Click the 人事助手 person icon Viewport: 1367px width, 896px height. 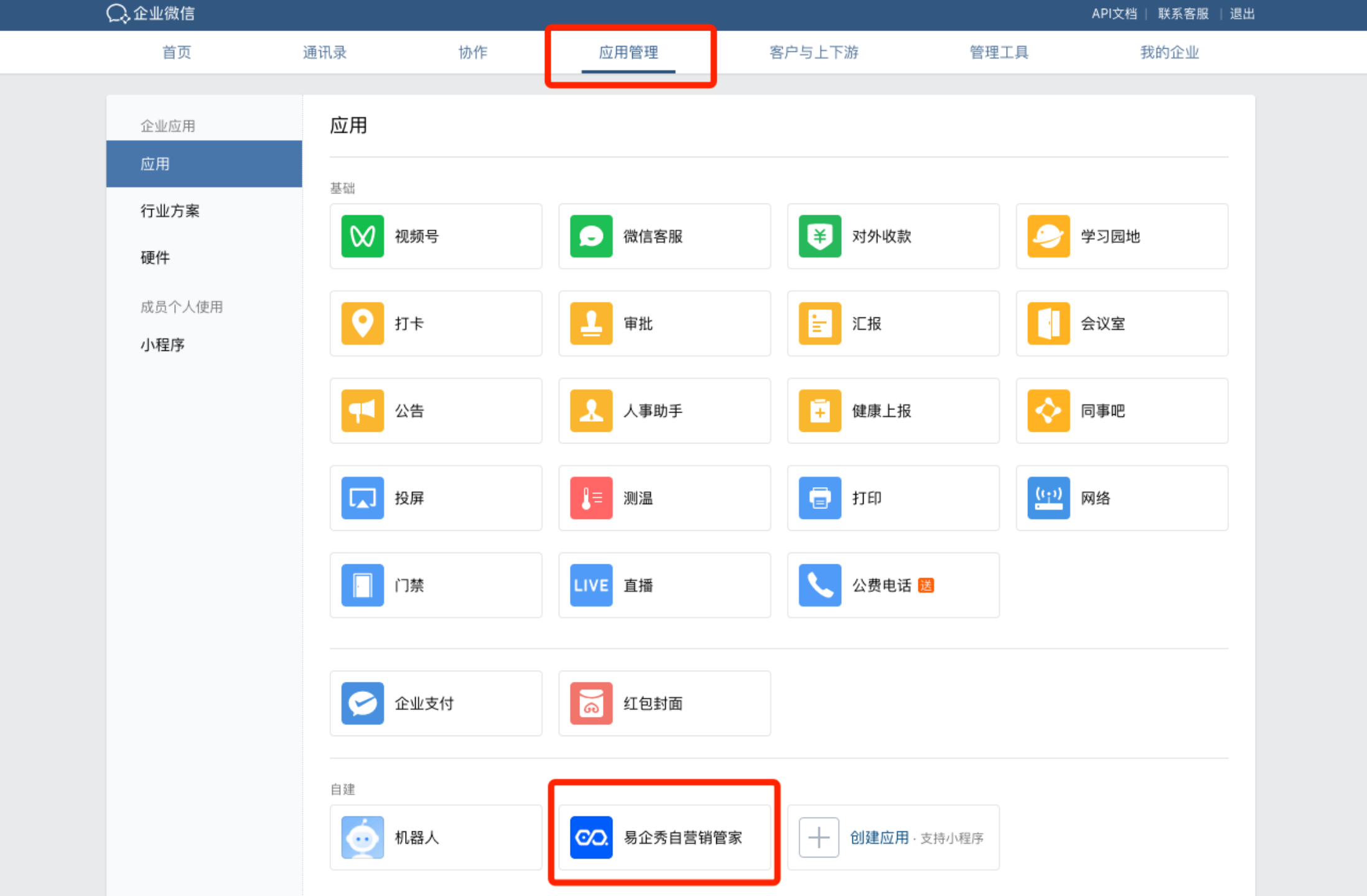click(x=591, y=411)
